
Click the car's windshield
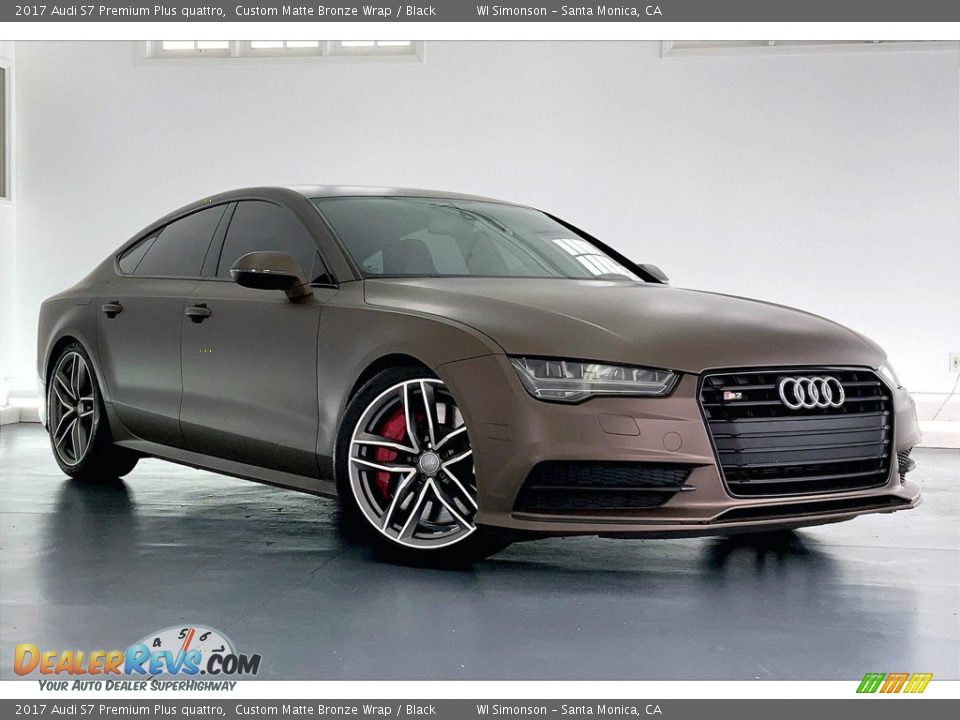coord(470,240)
